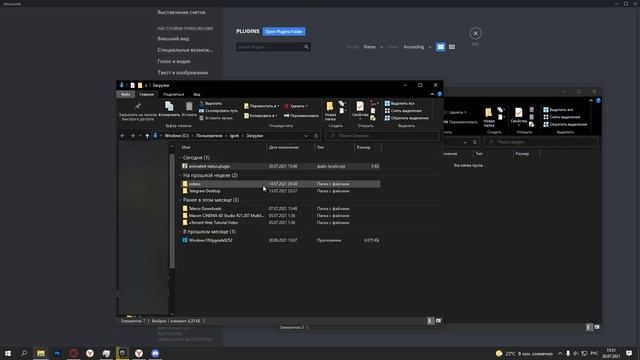Image resolution: width=640 pixels, height=360 pixels.
Task: Switch Downloads window to large icons view
Action: 438,321
